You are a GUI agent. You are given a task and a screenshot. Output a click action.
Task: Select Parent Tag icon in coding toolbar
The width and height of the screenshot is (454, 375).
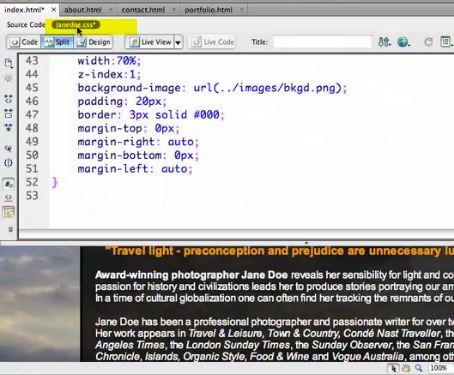tap(9, 149)
